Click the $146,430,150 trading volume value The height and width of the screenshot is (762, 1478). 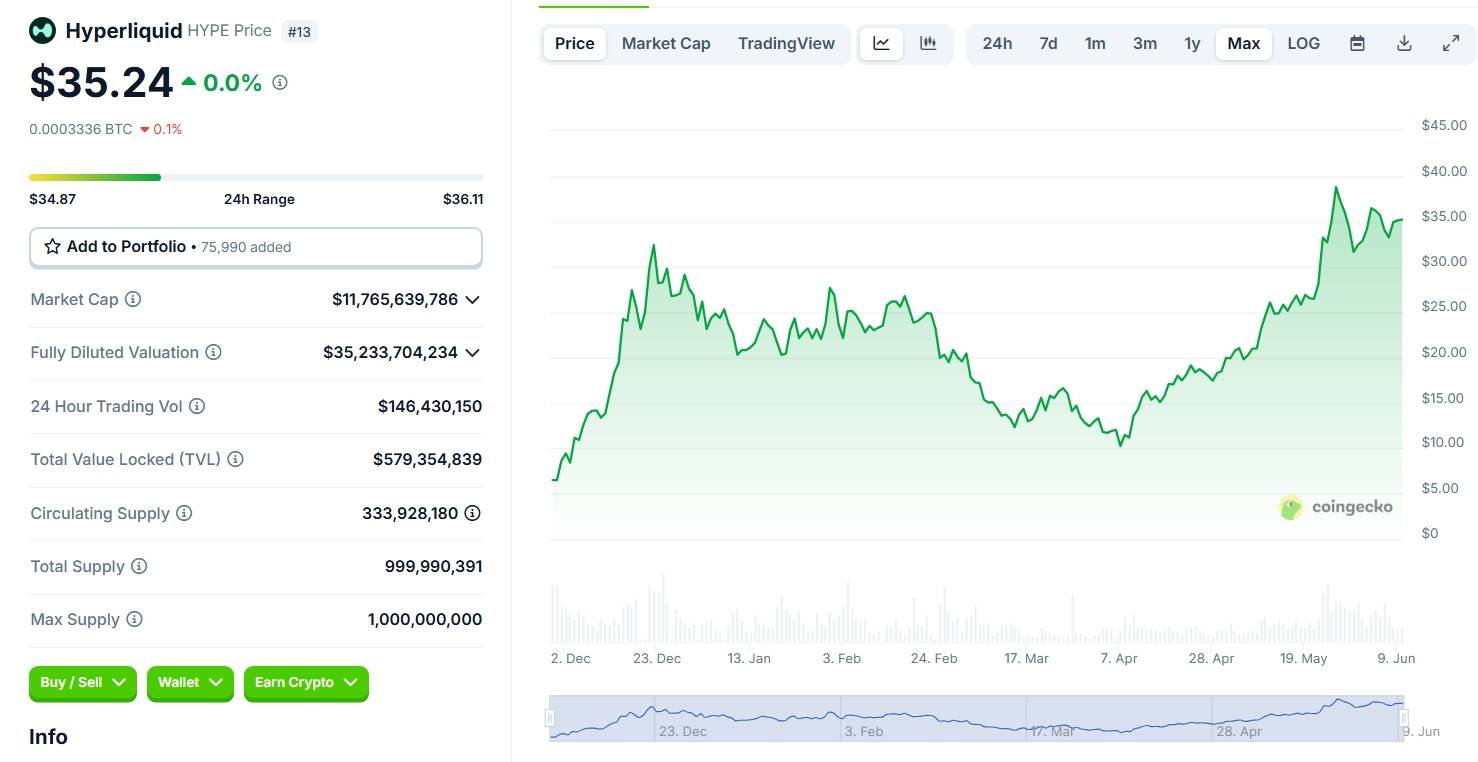[x=430, y=406]
